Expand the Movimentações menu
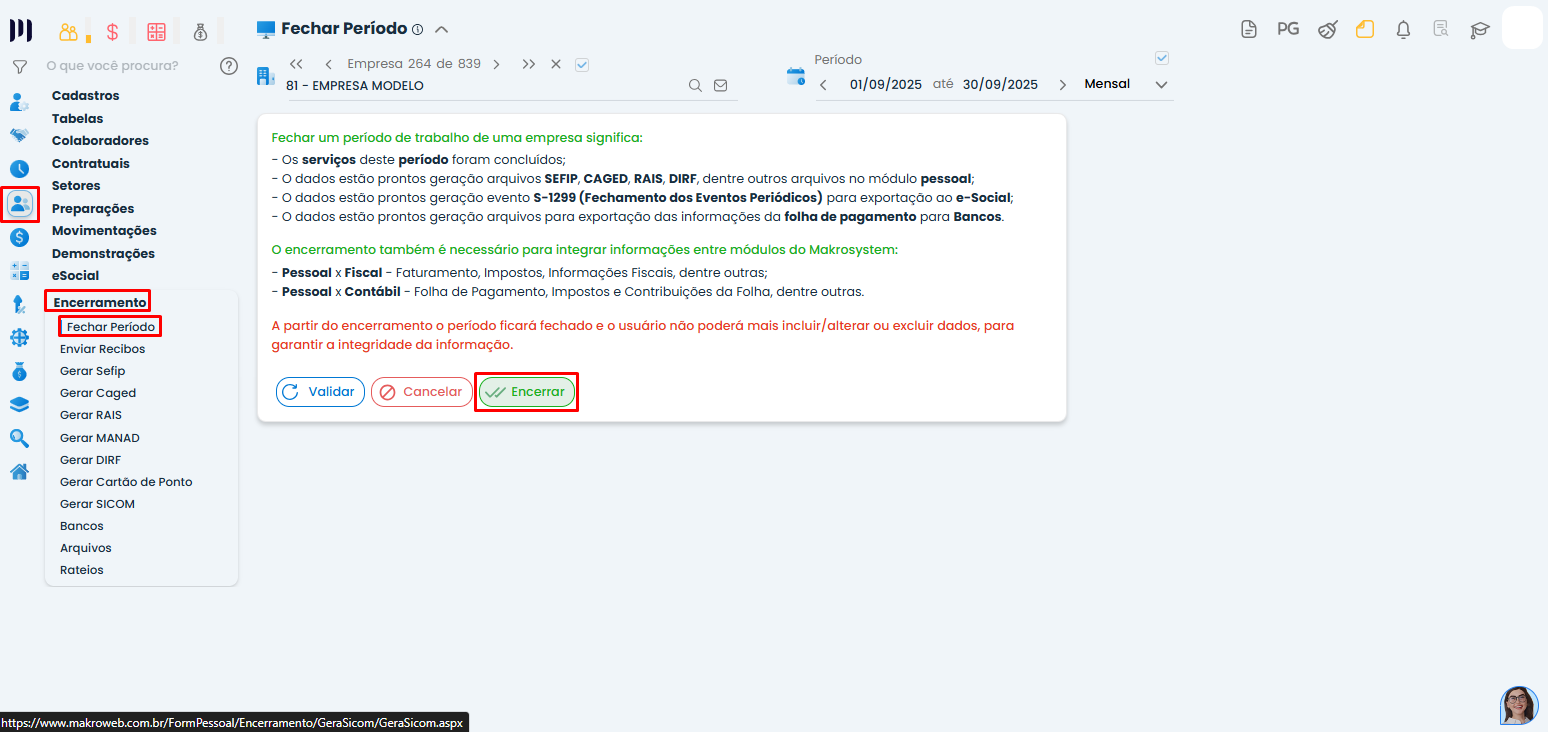 (x=104, y=231)
